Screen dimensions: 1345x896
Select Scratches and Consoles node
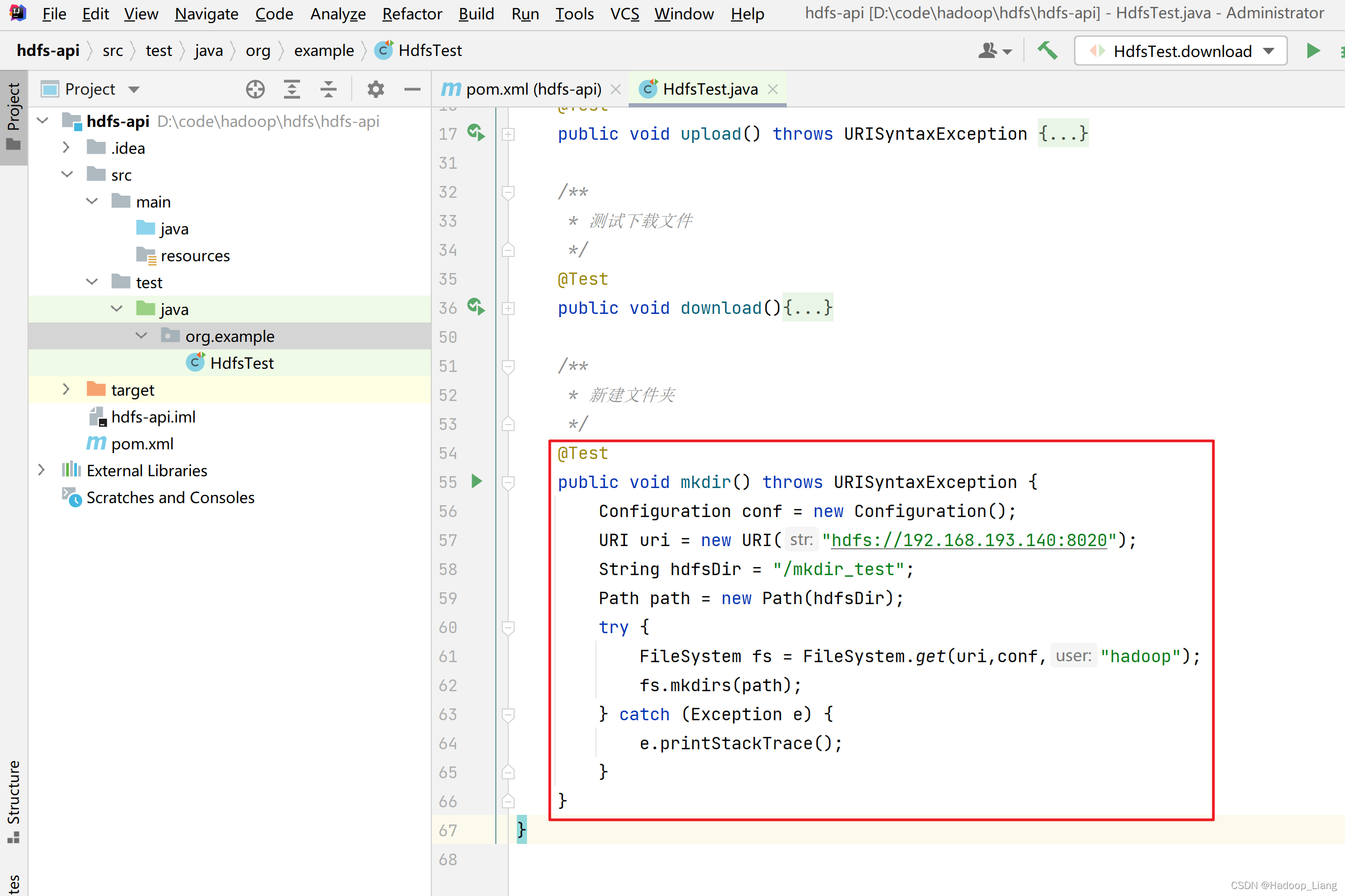point(229,497)
